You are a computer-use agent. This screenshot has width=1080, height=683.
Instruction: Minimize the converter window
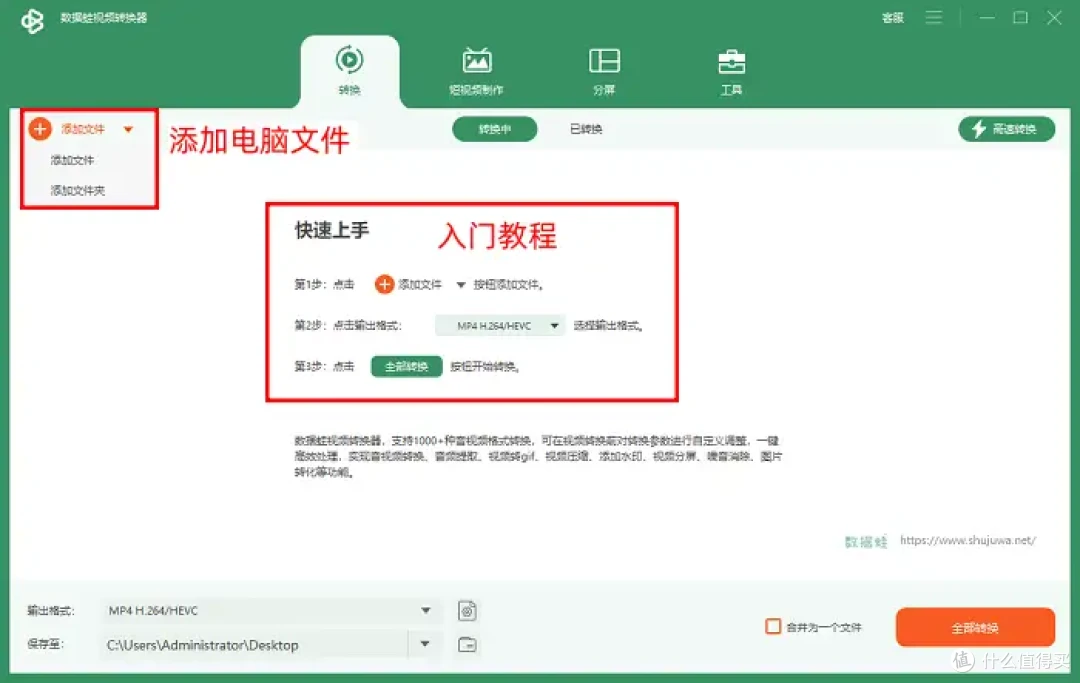point(987,18)
